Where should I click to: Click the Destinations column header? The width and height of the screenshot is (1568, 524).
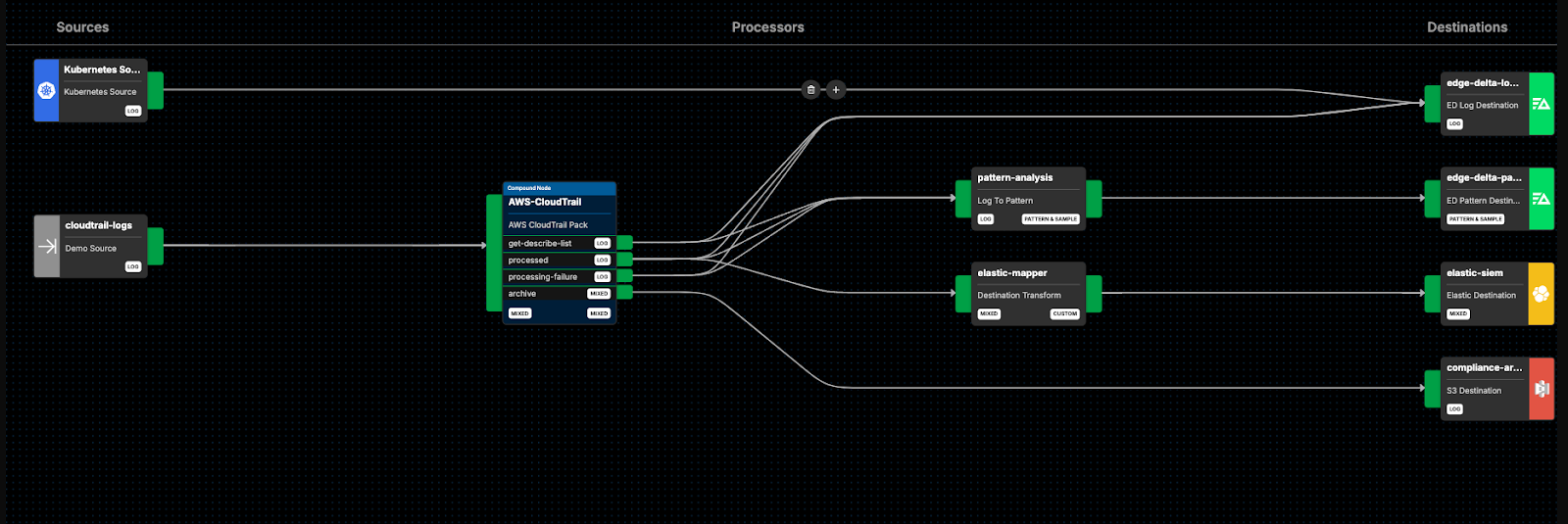pyautogui.click(x=1466, y=27)
